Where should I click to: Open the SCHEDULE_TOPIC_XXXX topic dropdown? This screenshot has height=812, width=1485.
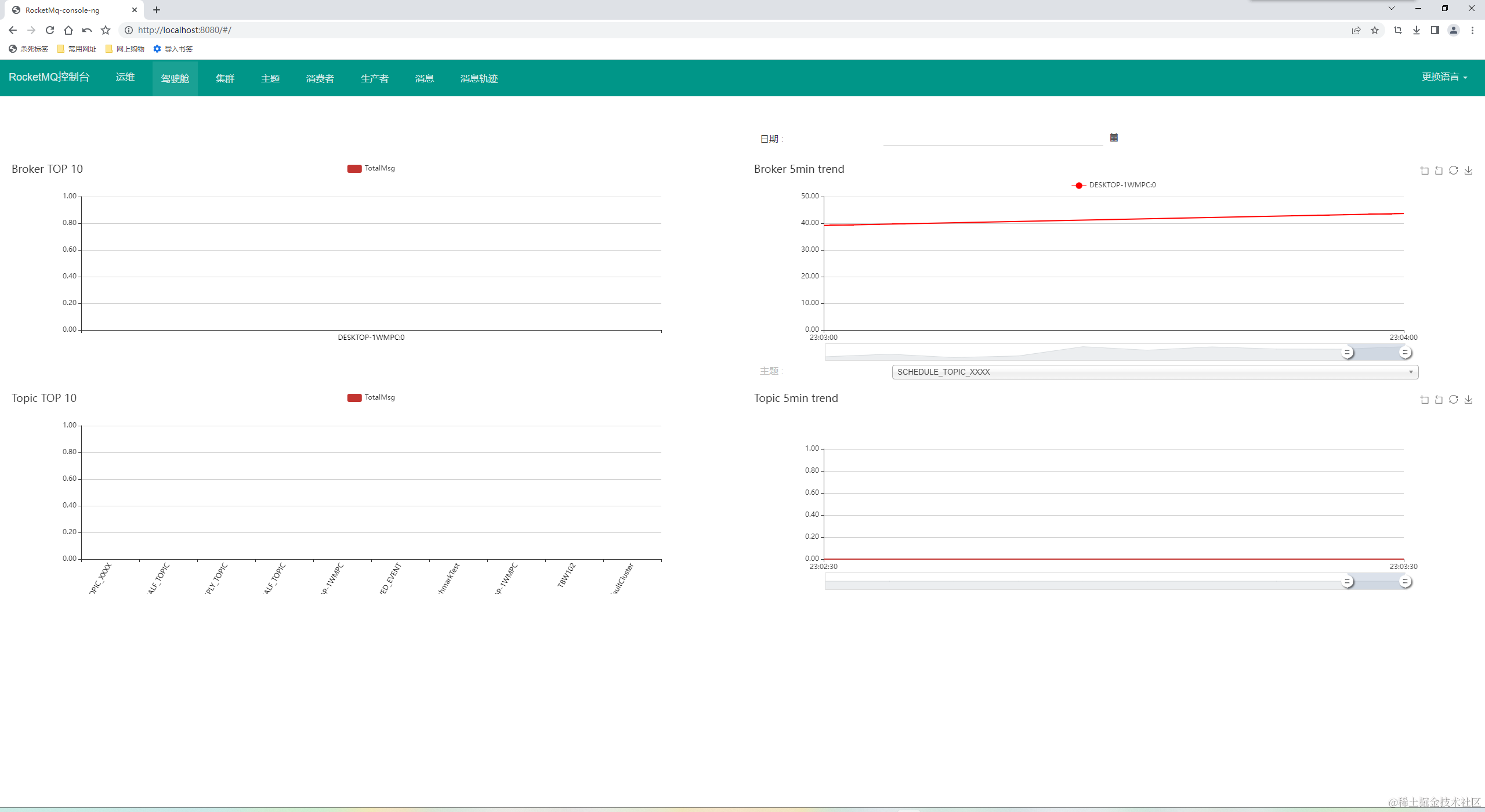tap(1155, 372)
